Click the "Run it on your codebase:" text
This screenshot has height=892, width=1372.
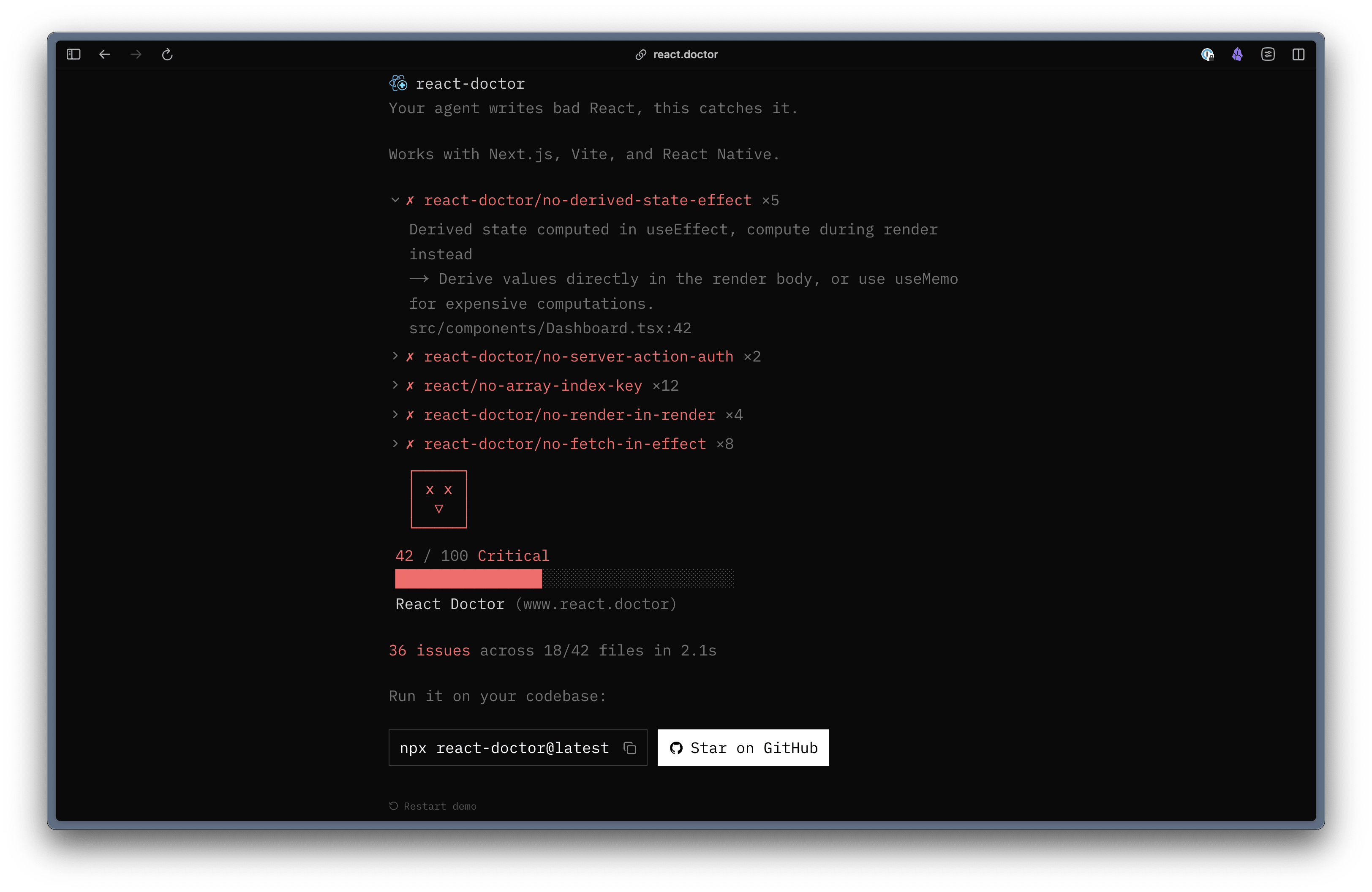pyautogui.click(x=498, y=696)
